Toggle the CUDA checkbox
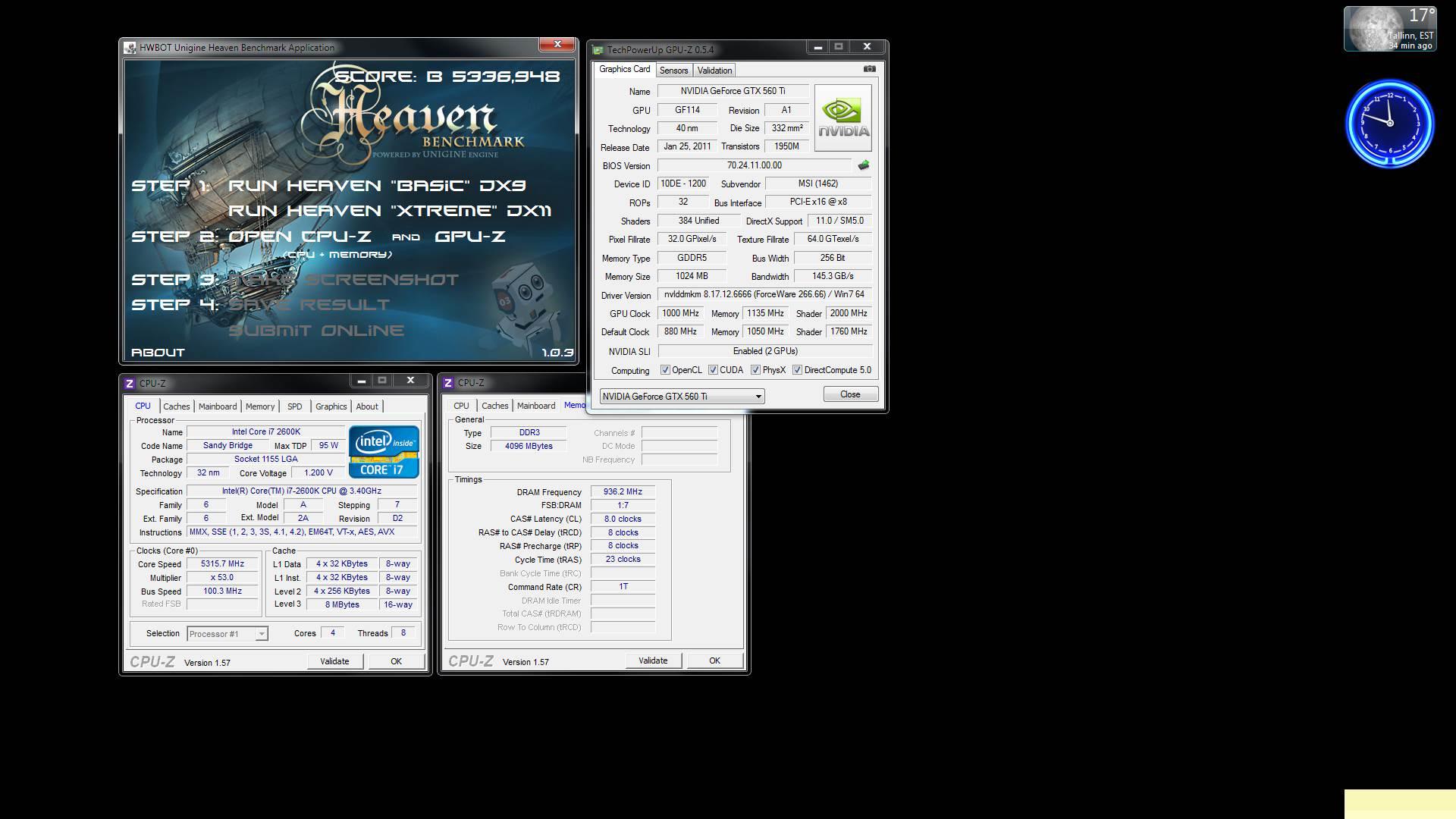The width and height of the screenshot is (1456, 819). (713, 370)
